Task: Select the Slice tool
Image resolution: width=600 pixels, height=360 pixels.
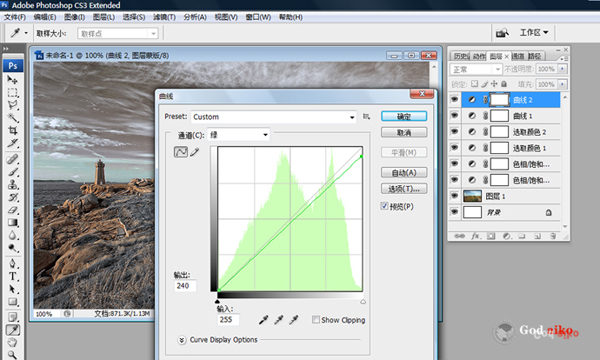Action: pyautogui.click(x=12, y=143)
